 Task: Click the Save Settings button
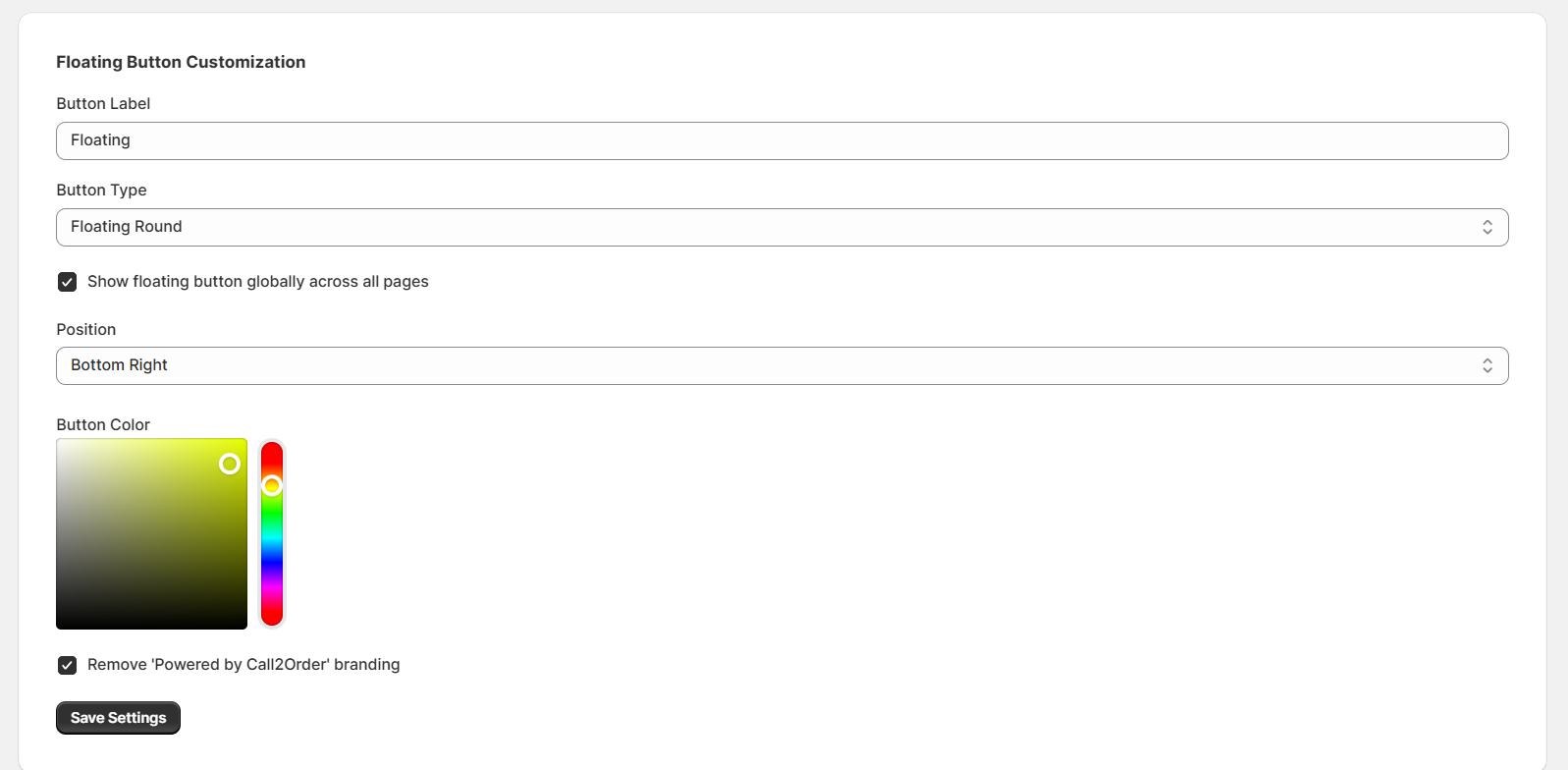click(x=118, y=718)
